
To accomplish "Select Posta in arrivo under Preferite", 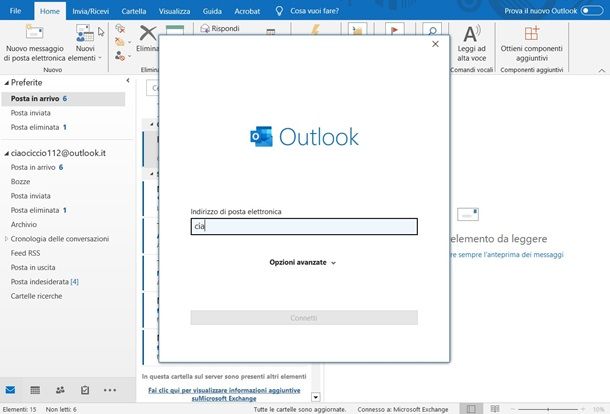I will pyautogui.click(x=63, y=99).
